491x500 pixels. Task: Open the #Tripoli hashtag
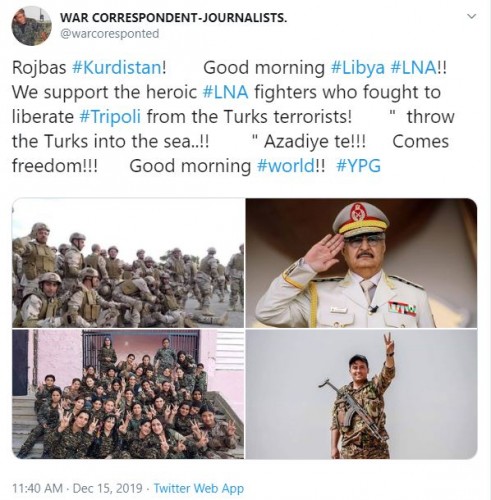110,117
